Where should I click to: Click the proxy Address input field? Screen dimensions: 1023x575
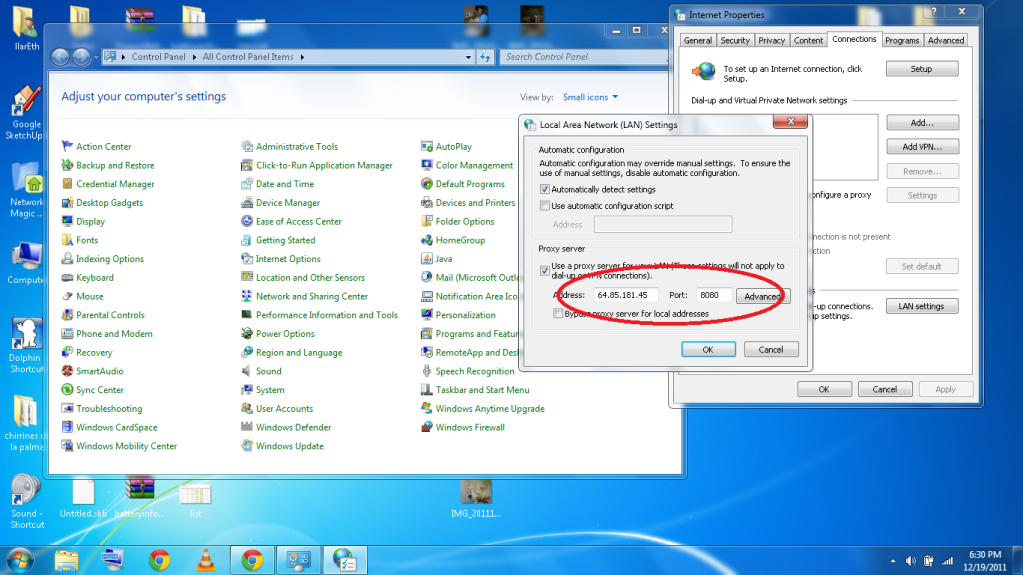(625, 295)
